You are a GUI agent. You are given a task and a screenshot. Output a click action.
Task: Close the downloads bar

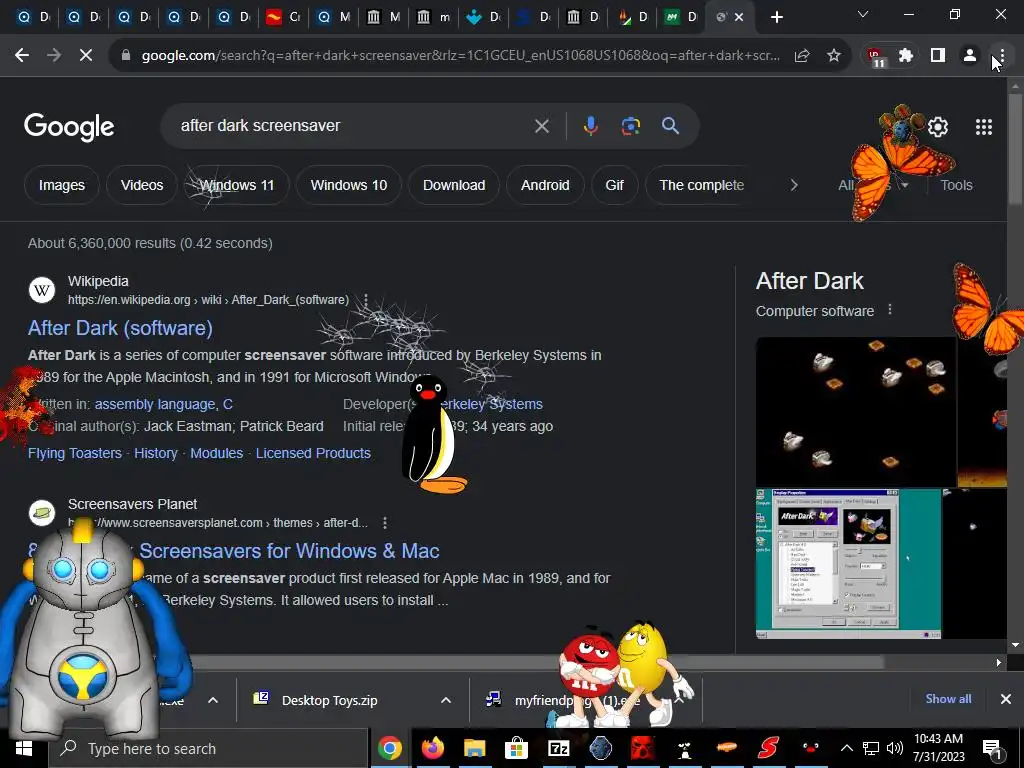click(x=1006, y=699)
